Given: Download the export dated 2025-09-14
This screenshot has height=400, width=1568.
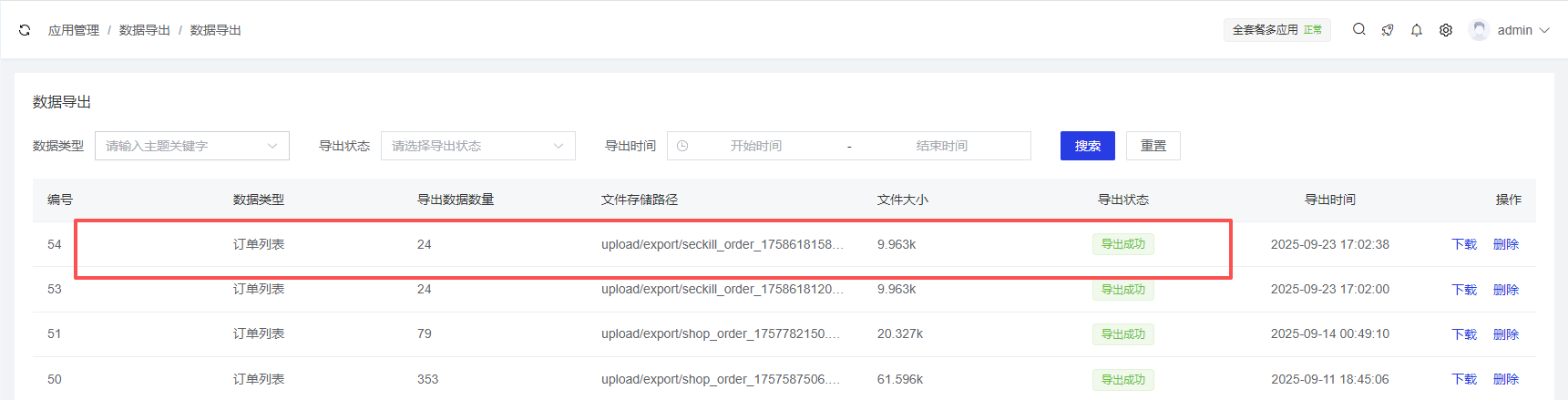Looking at the screenshot, I should [1463, 334].
